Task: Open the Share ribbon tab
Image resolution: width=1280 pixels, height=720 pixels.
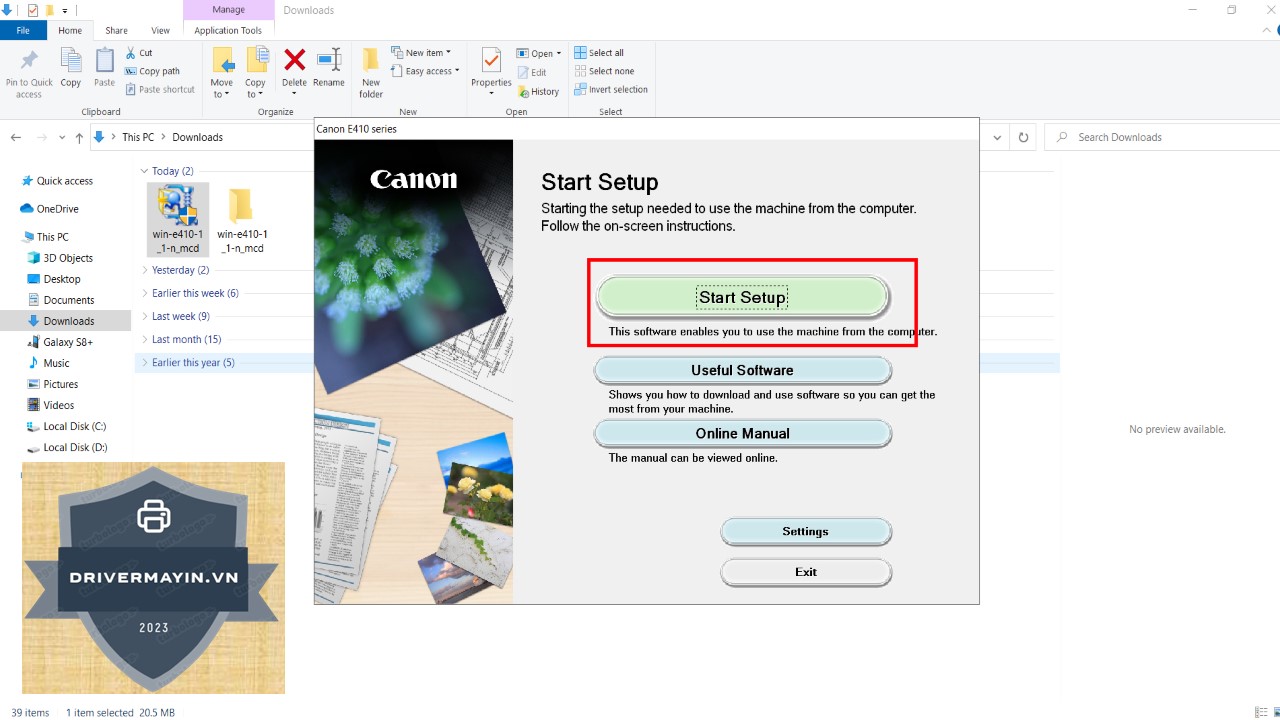Action: (x=116, y=31)
